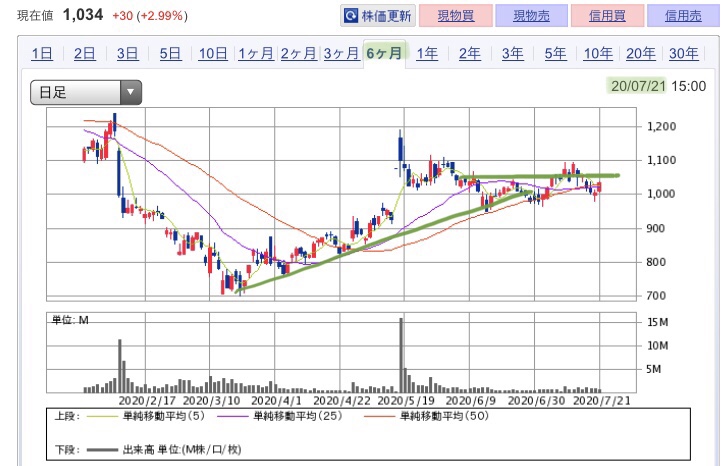Screen dimensions: 722x466
Task: Open 信用売 margin sell order
Action: (683, 16)
